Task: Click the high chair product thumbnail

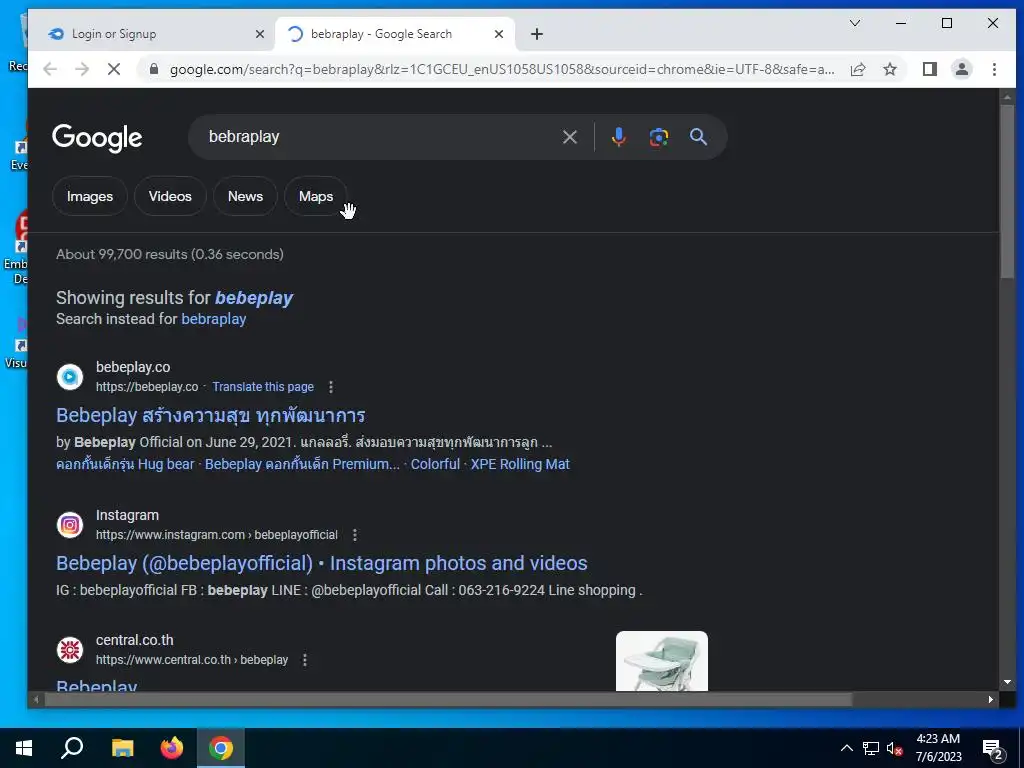Action: pos(662,661)
